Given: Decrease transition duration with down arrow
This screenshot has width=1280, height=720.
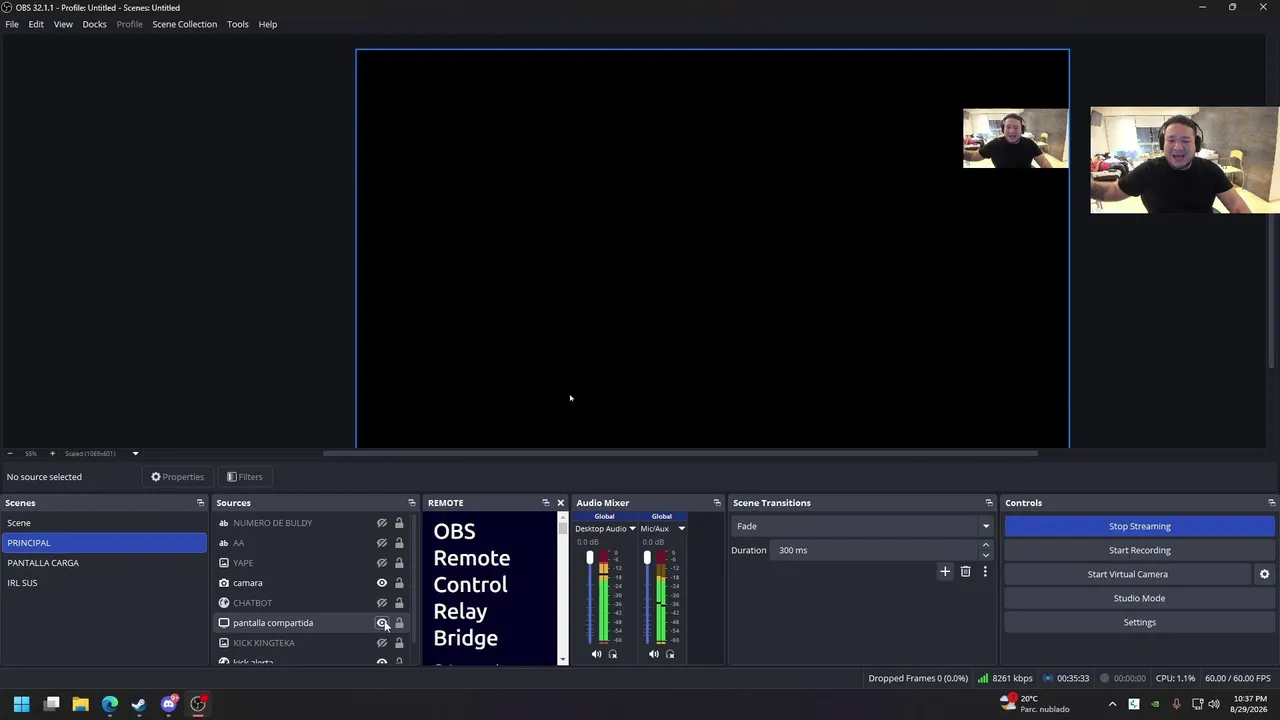Looking at the screenshot, I should tap(985, 555).
